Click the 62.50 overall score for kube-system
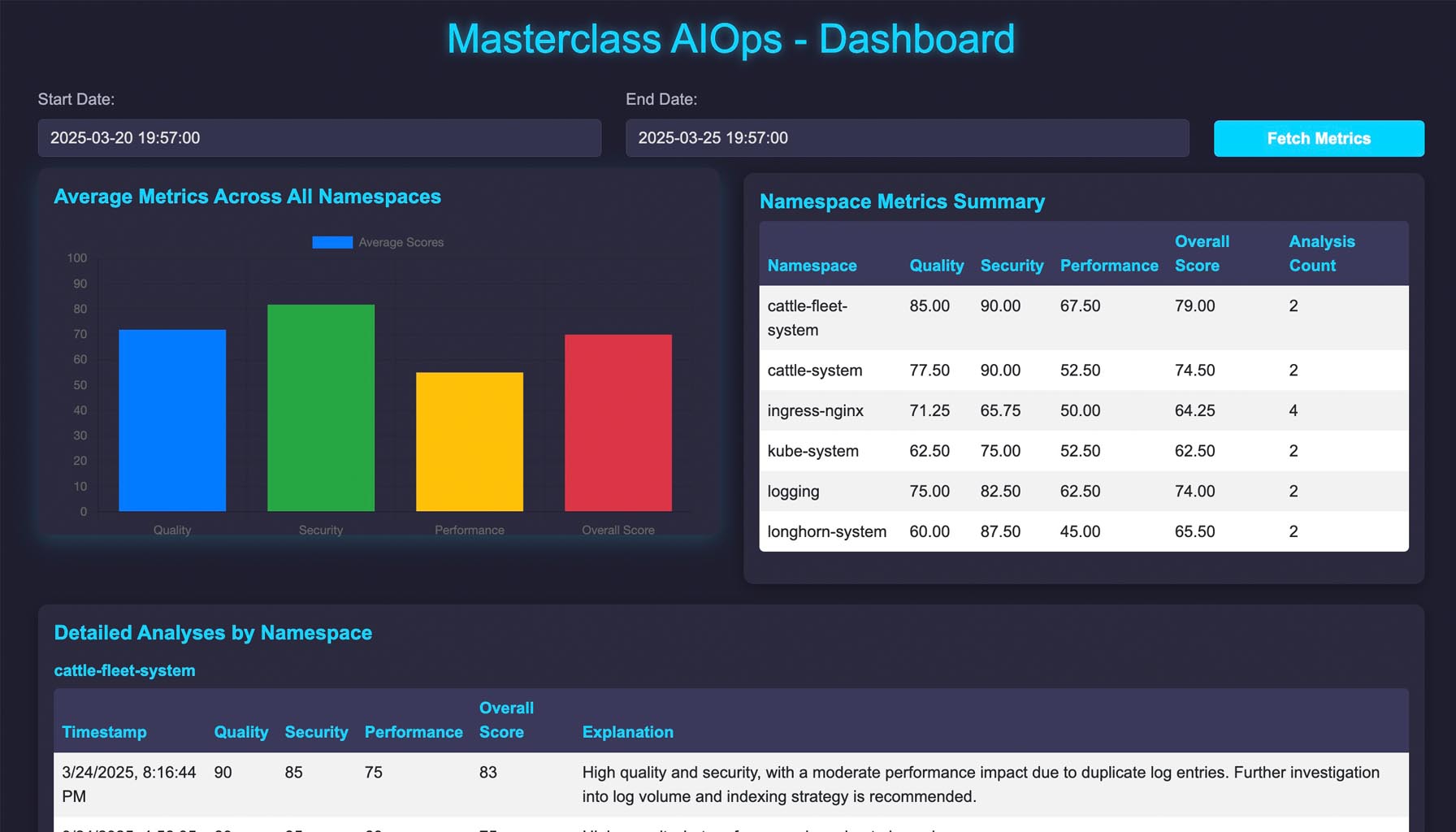Viewport: 1456px width, 832px height. click(1194, 451)
